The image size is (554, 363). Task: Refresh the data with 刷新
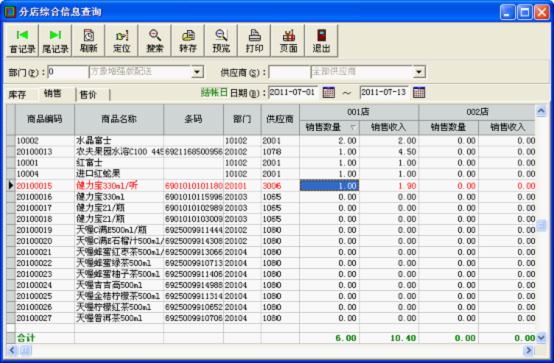(88, 41)
